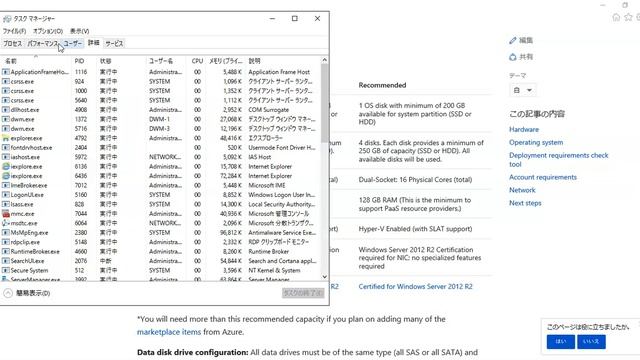This screenshot has width=640, height=360.
Task: Select the csrss.exe row with PID 5640
Action: click(x=161, y=100)
